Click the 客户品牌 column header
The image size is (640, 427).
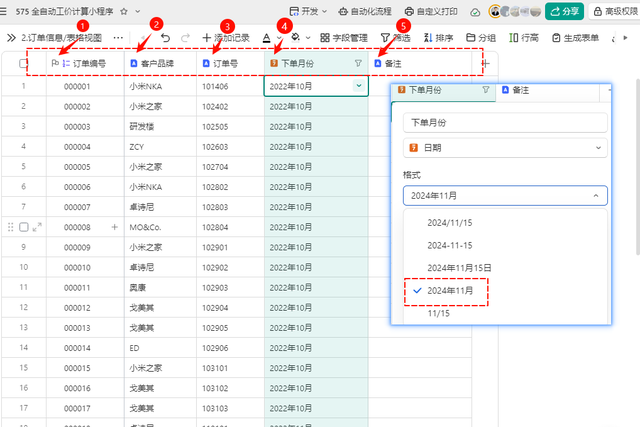pos(160,64)
